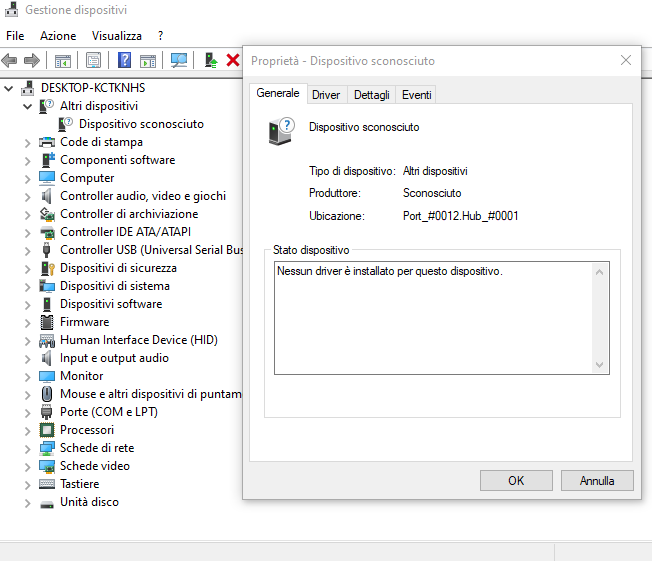Click the Mouse category icon
The image size is (652, 561).
point(47,394)
